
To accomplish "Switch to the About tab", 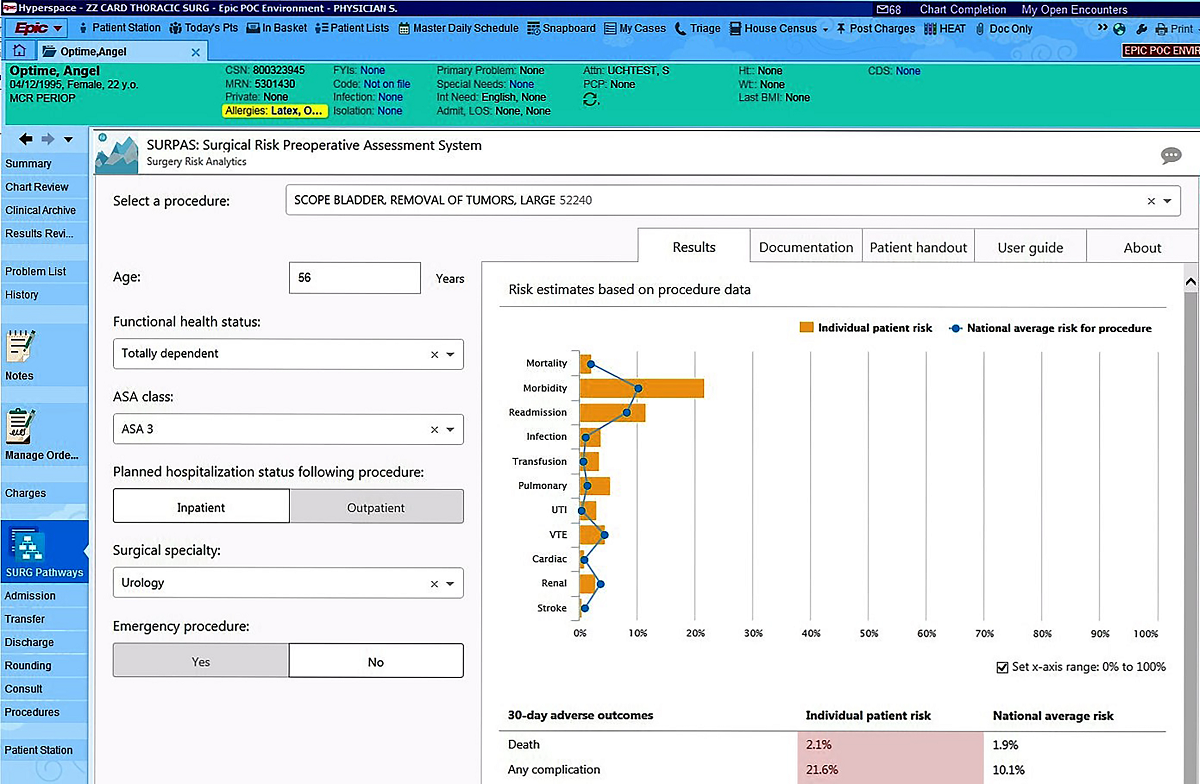I will coord(1142,247).
